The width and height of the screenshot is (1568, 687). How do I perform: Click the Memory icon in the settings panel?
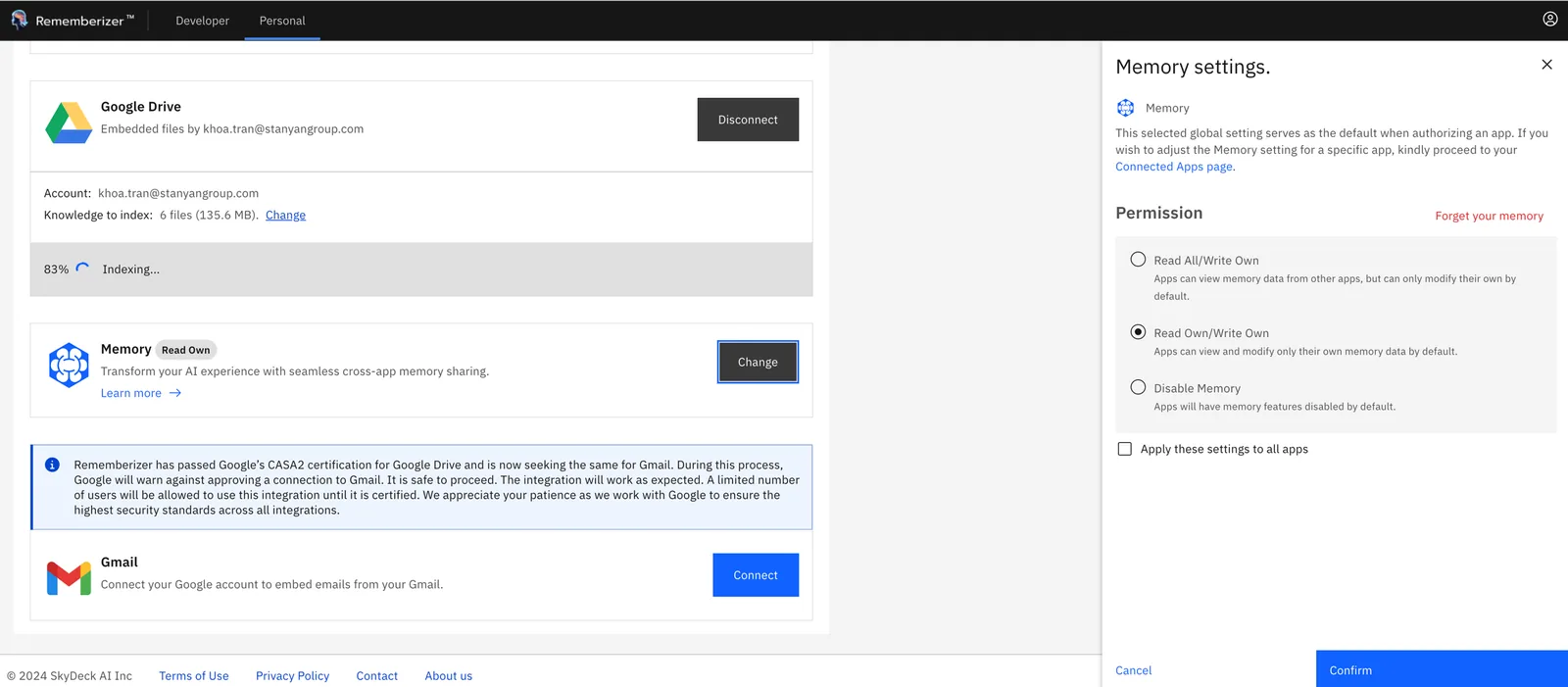click(1125, 108)
